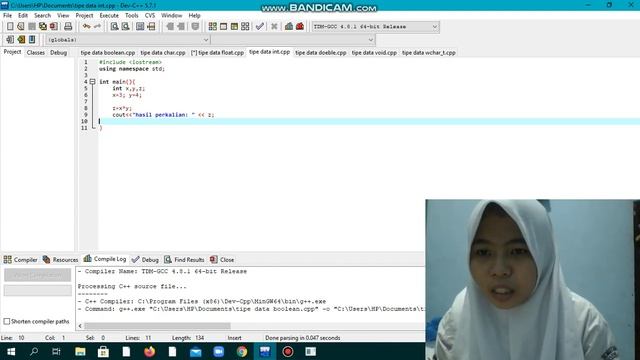Click the Insert icon in second toolbar row

tap(10, 40)
